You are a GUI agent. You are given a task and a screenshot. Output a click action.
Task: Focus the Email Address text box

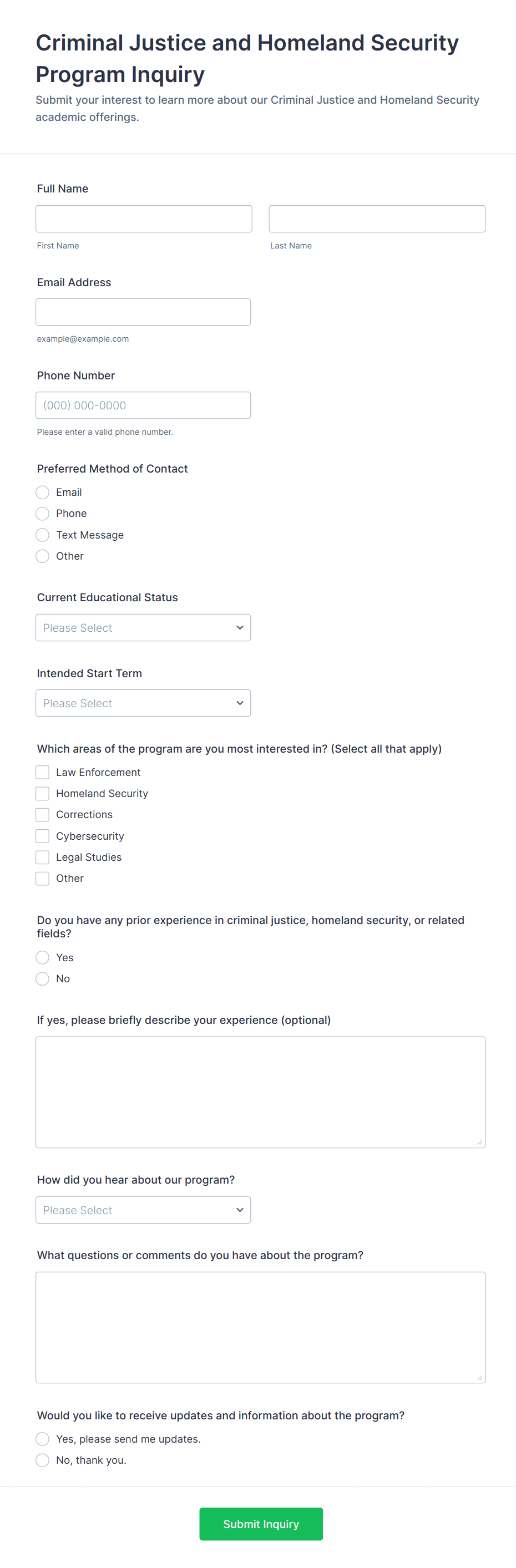(x=143, y=312)
